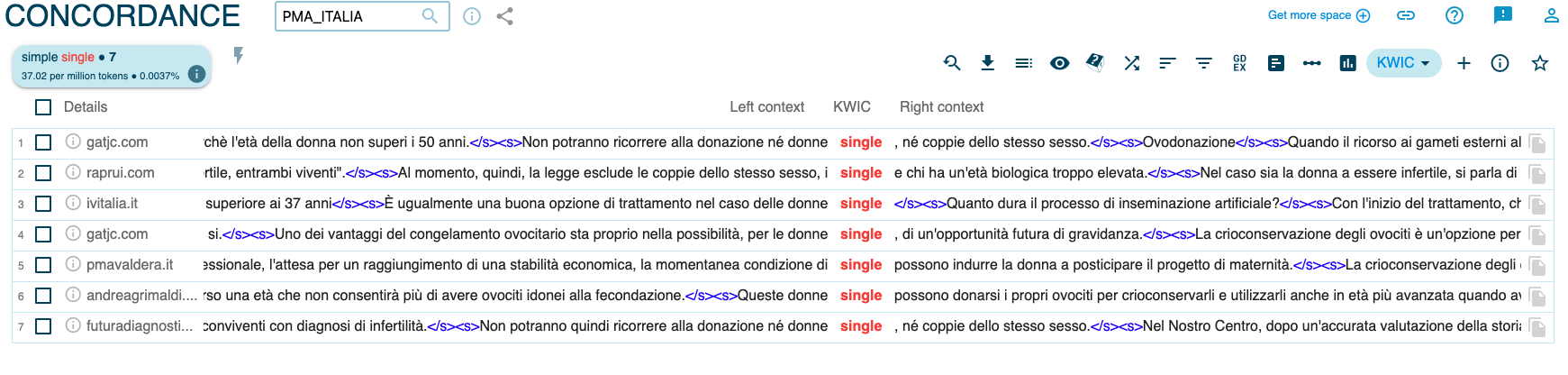The image size is (1568, 375).
Task: Check the select-all Details checkbox
Action: 43,107
